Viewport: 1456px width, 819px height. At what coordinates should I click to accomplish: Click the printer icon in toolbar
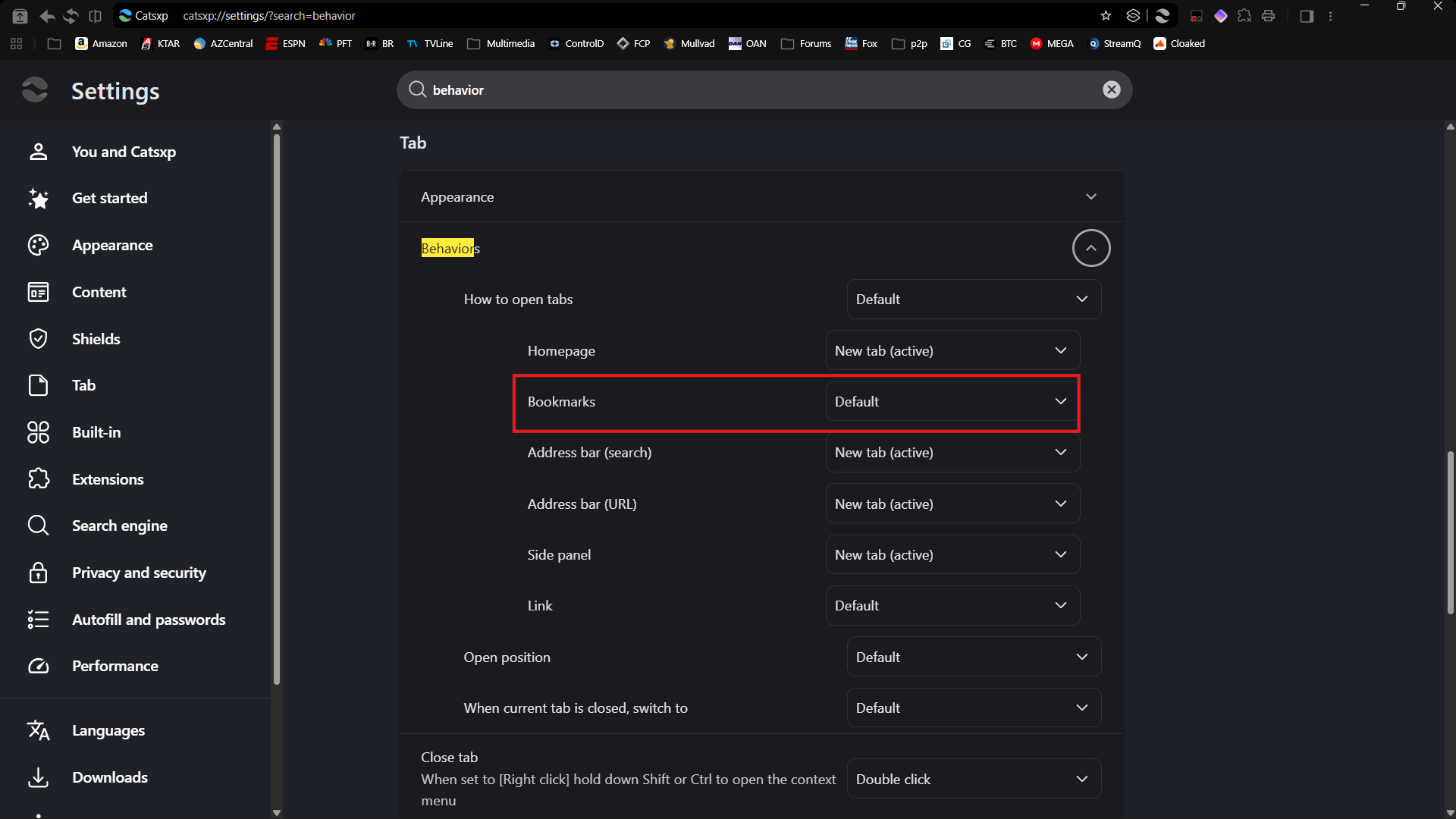[x=1269, y=16]
